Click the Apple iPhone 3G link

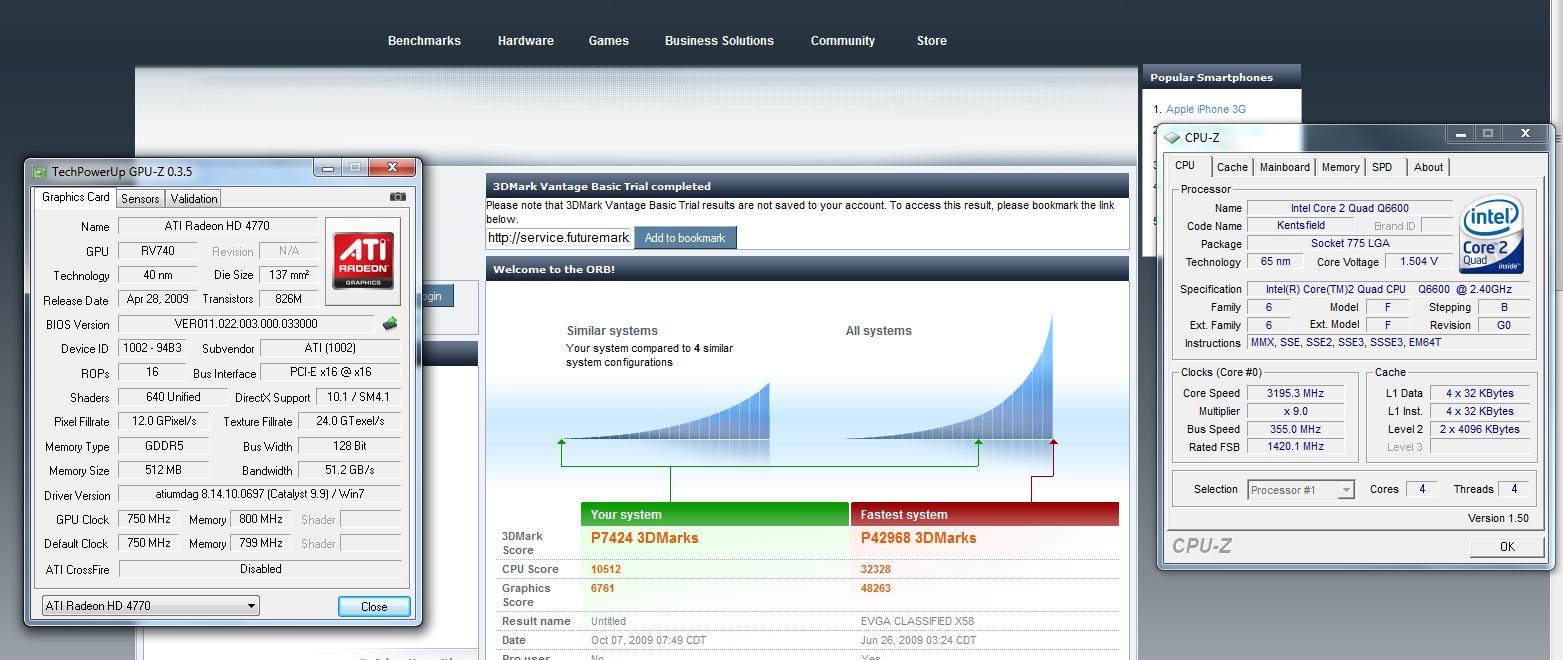[x=1206, y=109]
